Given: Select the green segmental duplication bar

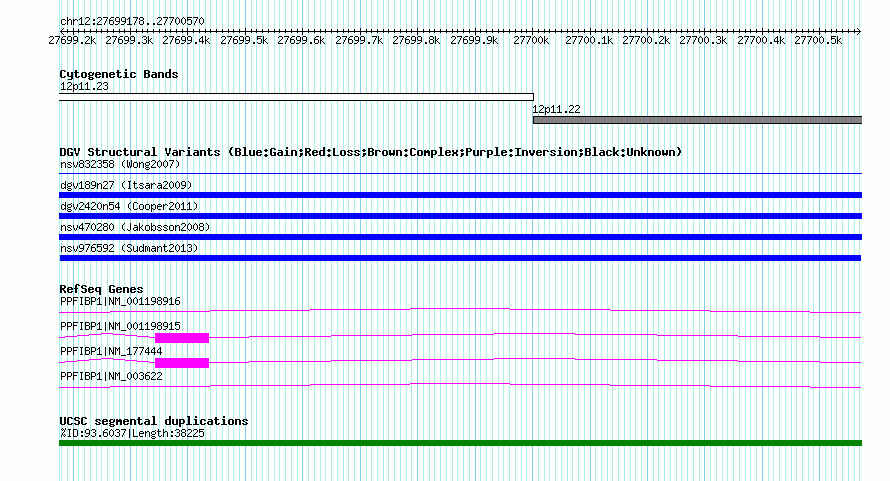Looking at the screenshot, I should tap(460, 443).
